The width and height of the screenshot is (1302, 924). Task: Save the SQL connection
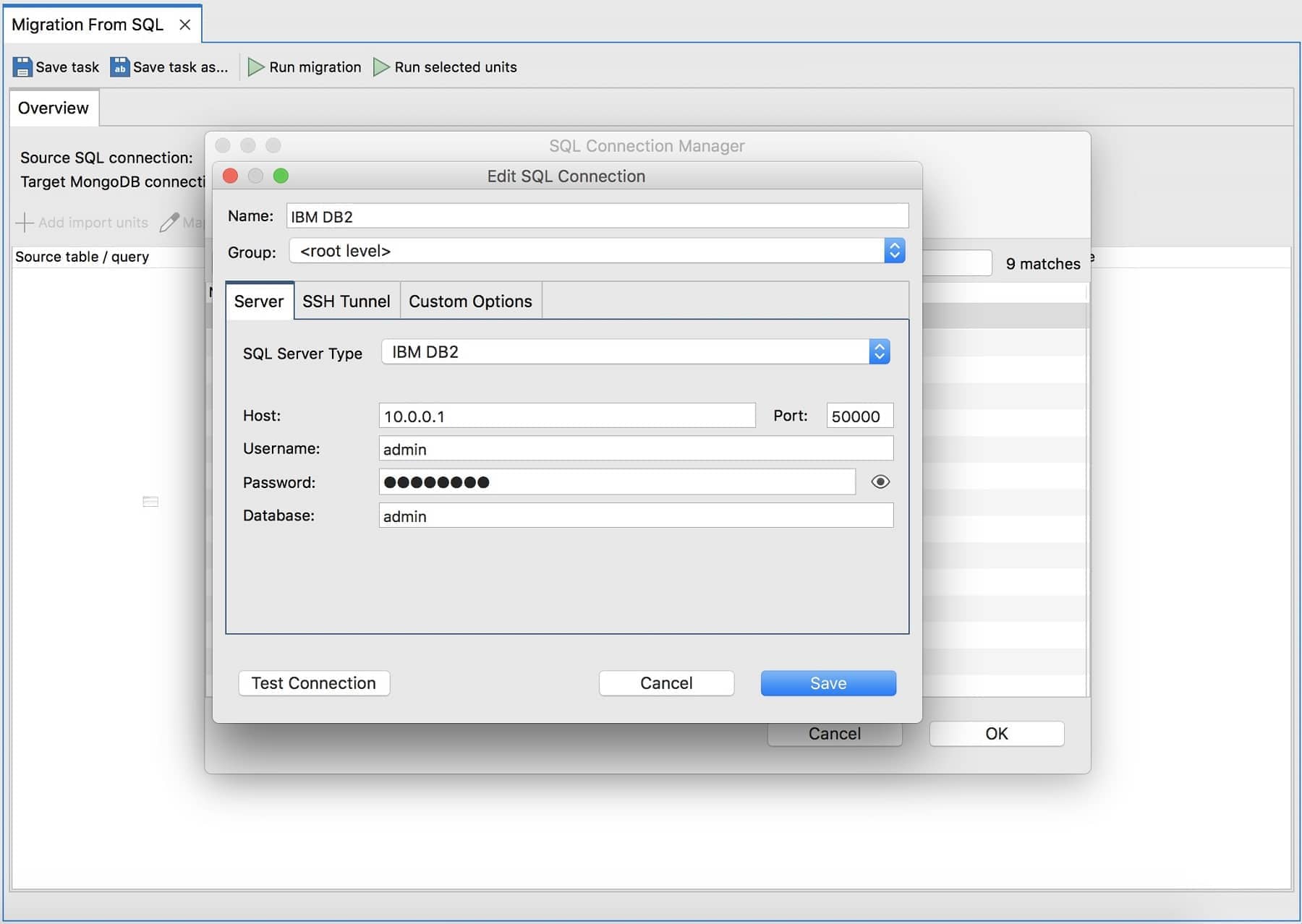(x=828, y=683)
